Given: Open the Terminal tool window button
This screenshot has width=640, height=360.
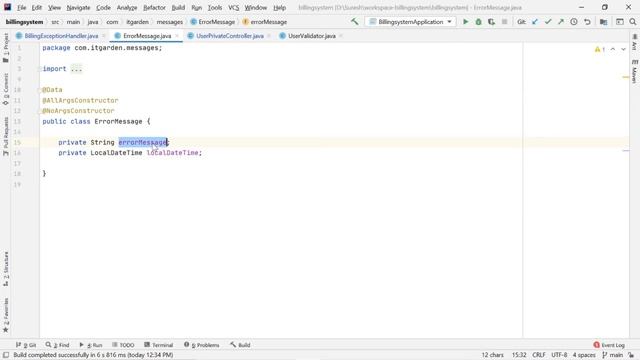Looking at the screenshot, I should (x=159, y=345).
